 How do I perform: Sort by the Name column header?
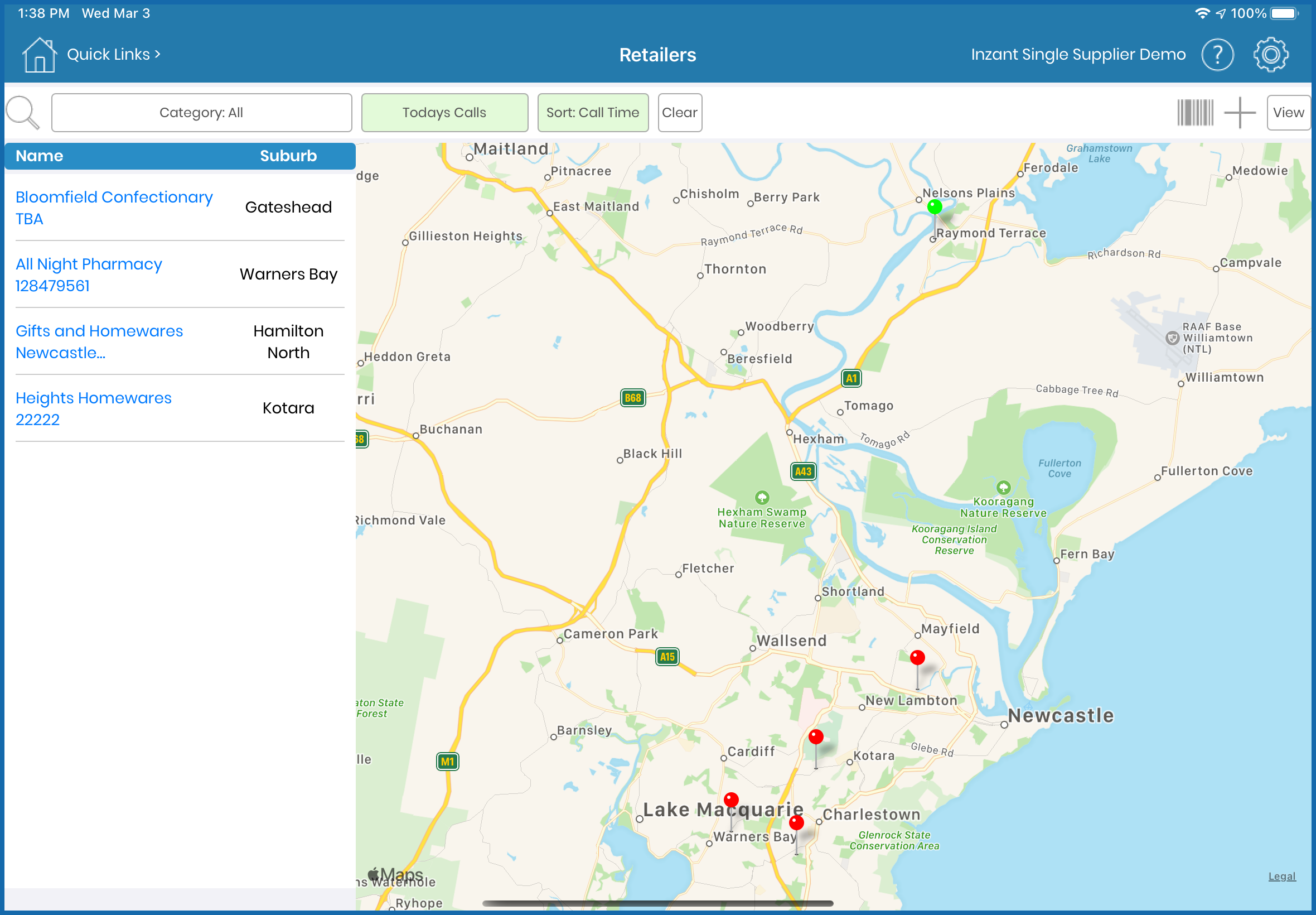(x=39, y=156)
